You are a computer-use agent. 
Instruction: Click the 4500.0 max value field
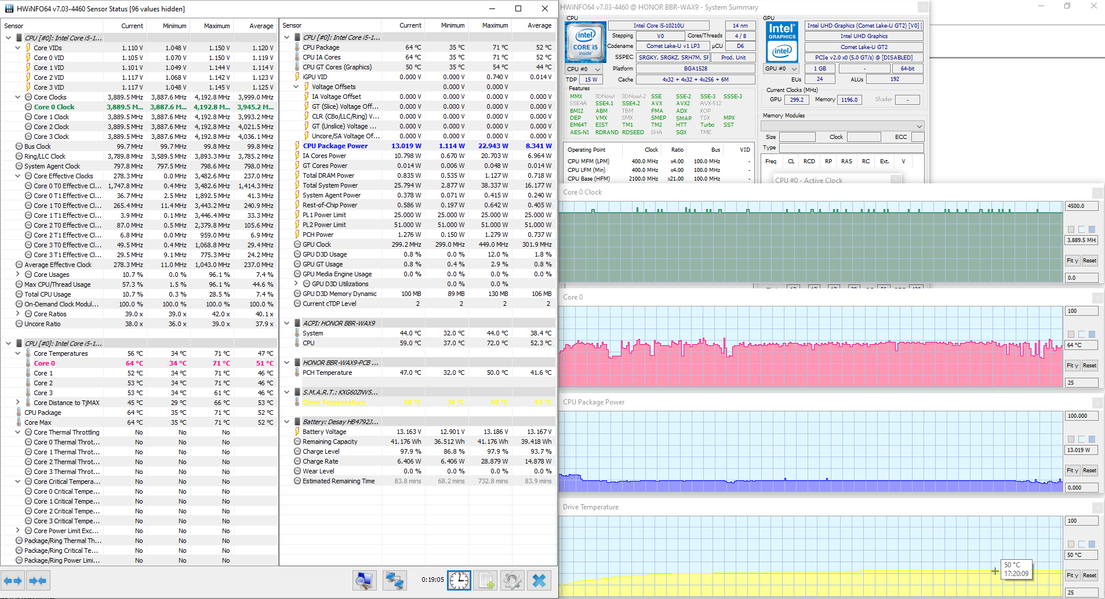click(1079, 205)
